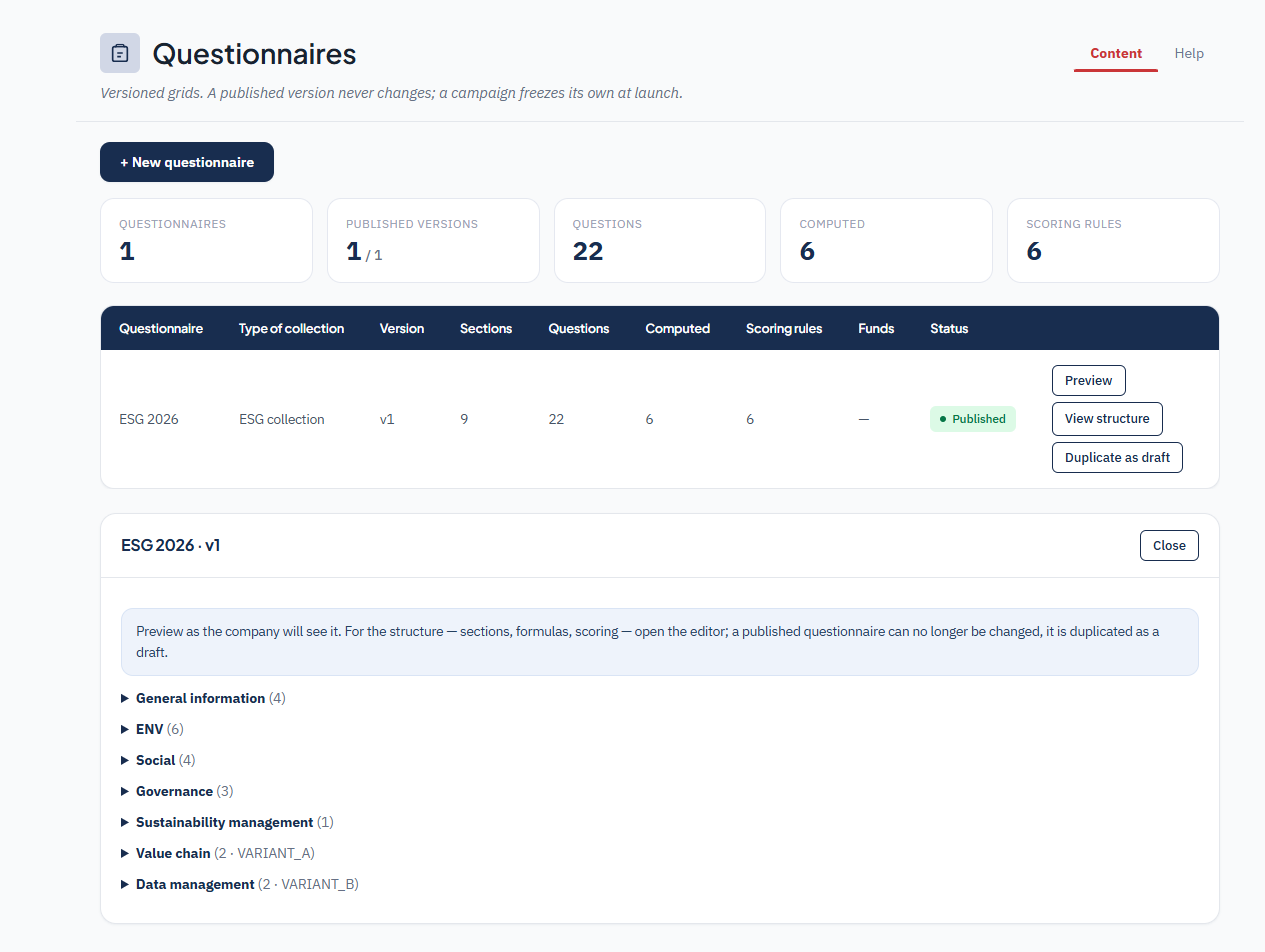Click the Scoring rules stat card

click(1113, 240)
